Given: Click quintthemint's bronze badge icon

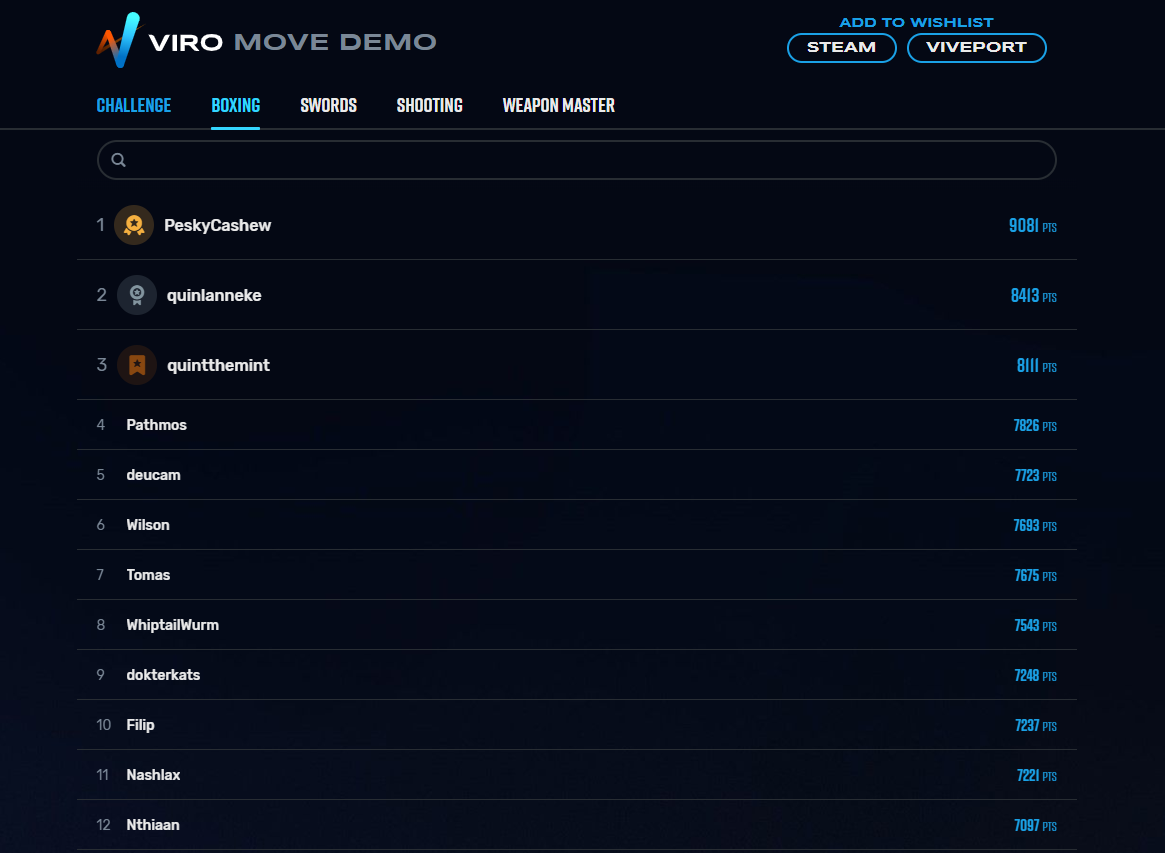Looking at the screenshot, I should (x=137, y=365).
